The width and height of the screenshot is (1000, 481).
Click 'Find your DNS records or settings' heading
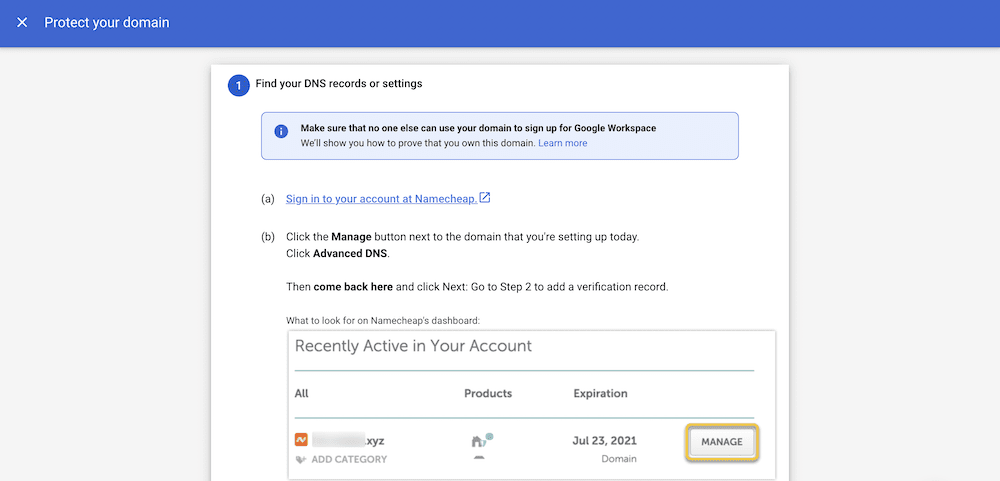(339, 84)
